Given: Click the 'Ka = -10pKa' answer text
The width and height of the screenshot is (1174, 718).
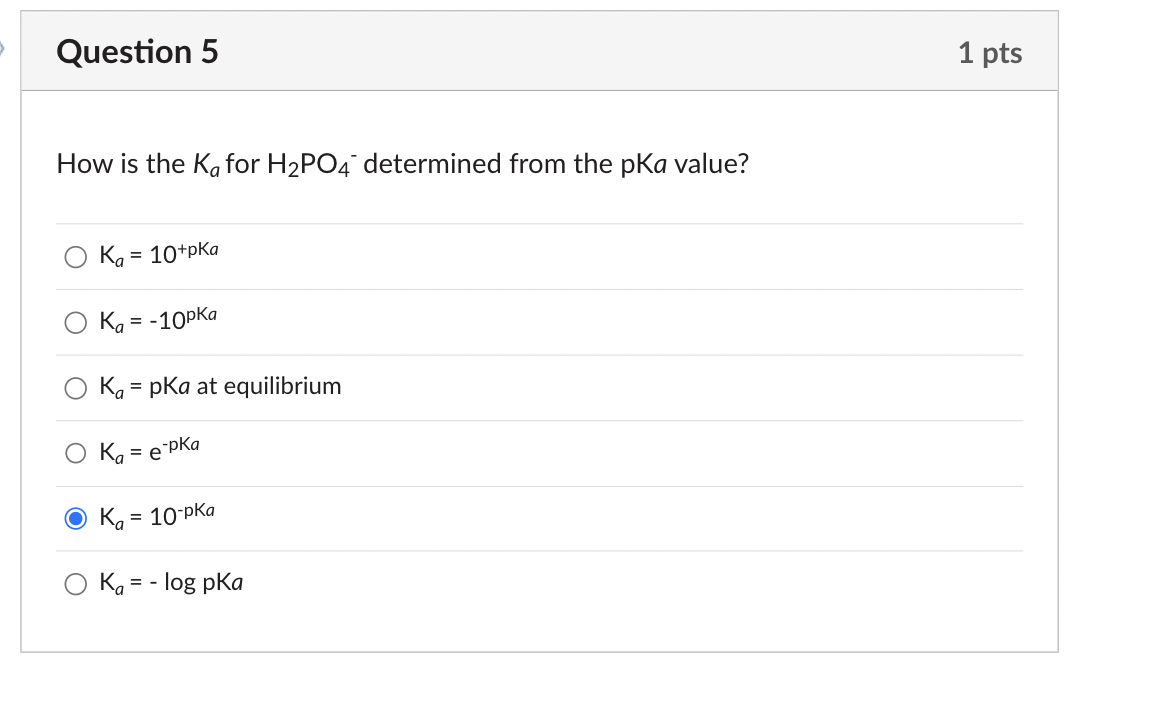Looking at the screenshot, I should 158,321.
